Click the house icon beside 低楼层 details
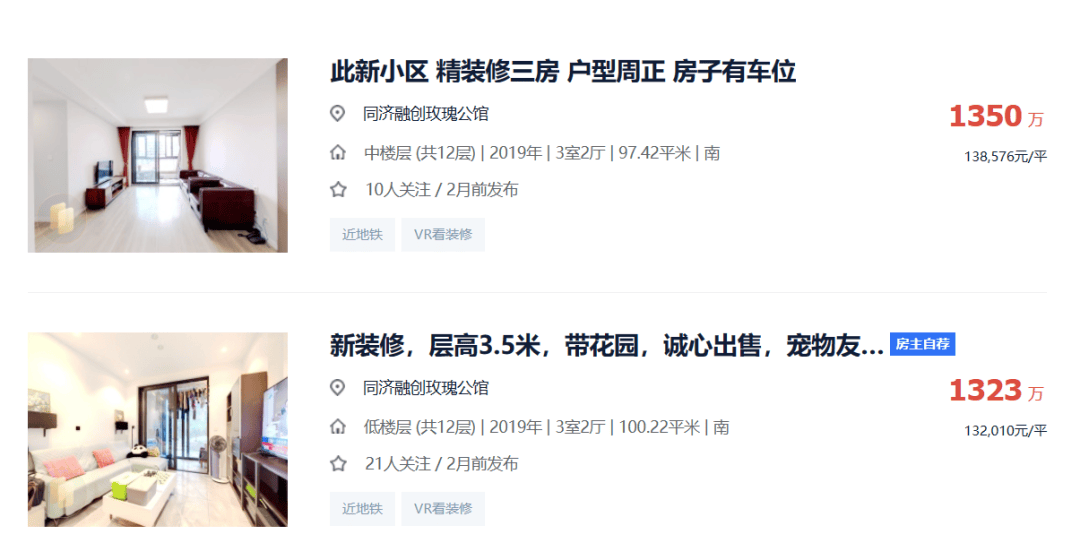This screenshot has height=560, width=1080. click(338, 426)
